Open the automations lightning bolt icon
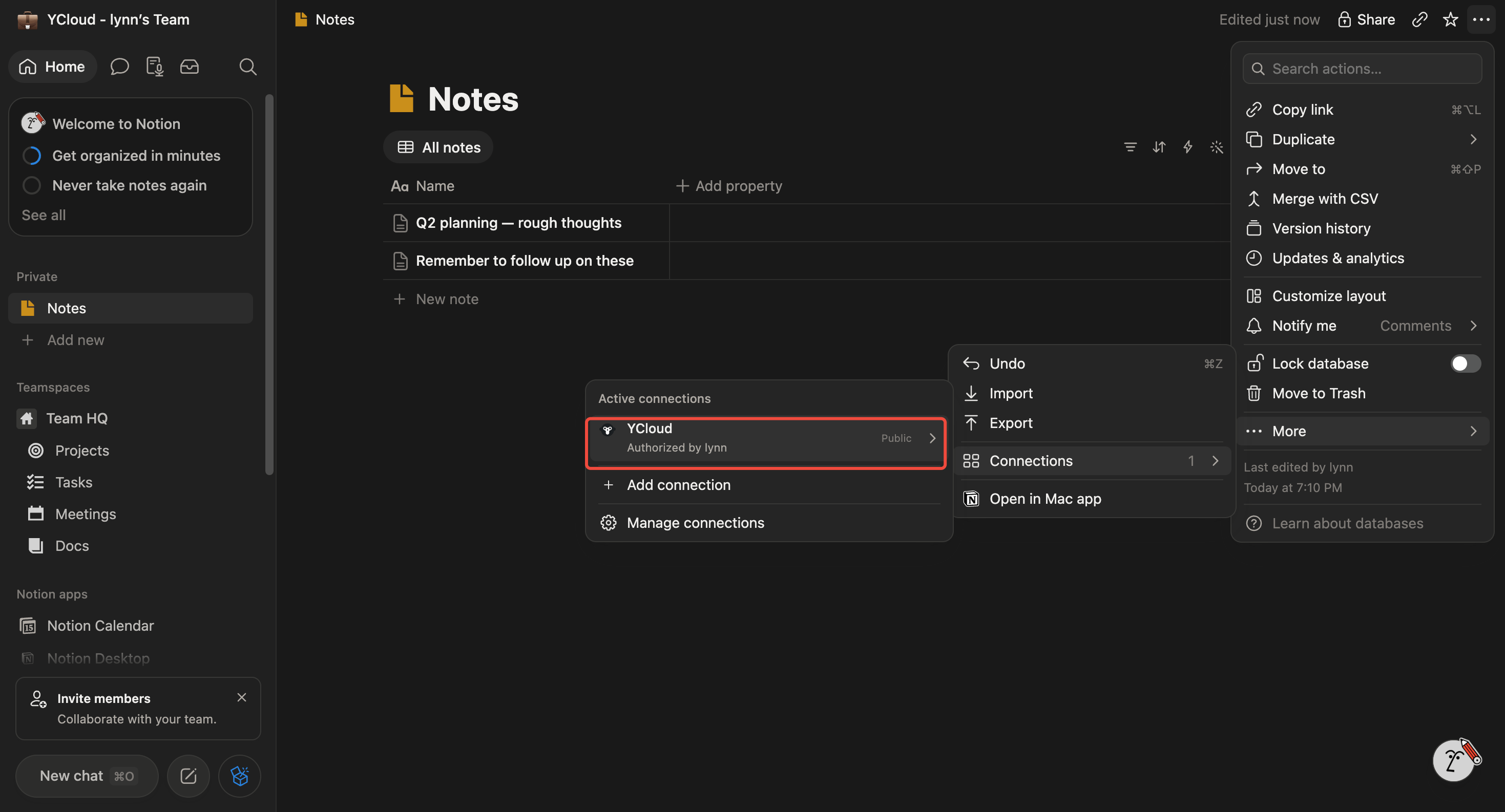 coord(1188,147)
